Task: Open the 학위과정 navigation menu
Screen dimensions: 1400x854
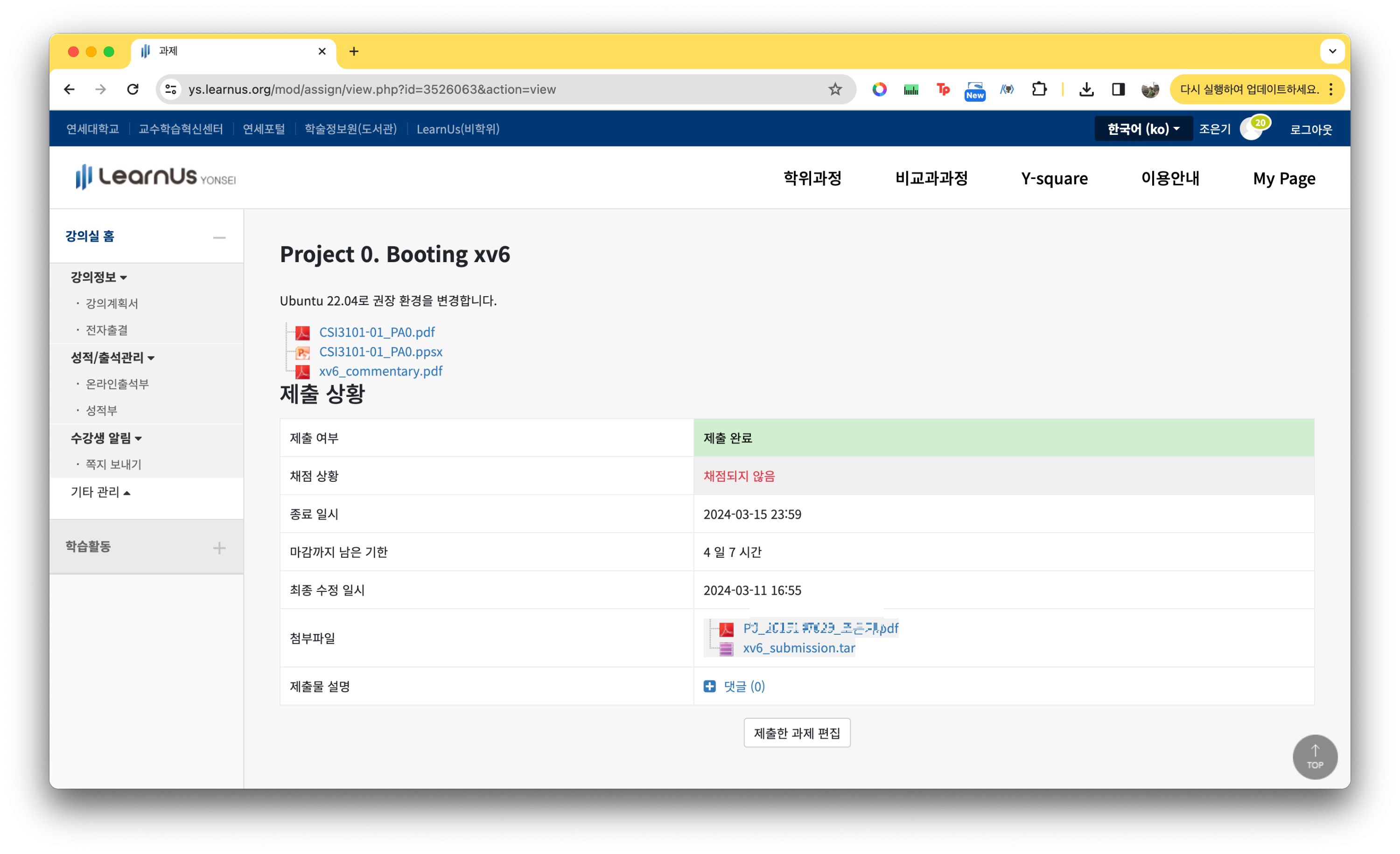Action: 812,178
